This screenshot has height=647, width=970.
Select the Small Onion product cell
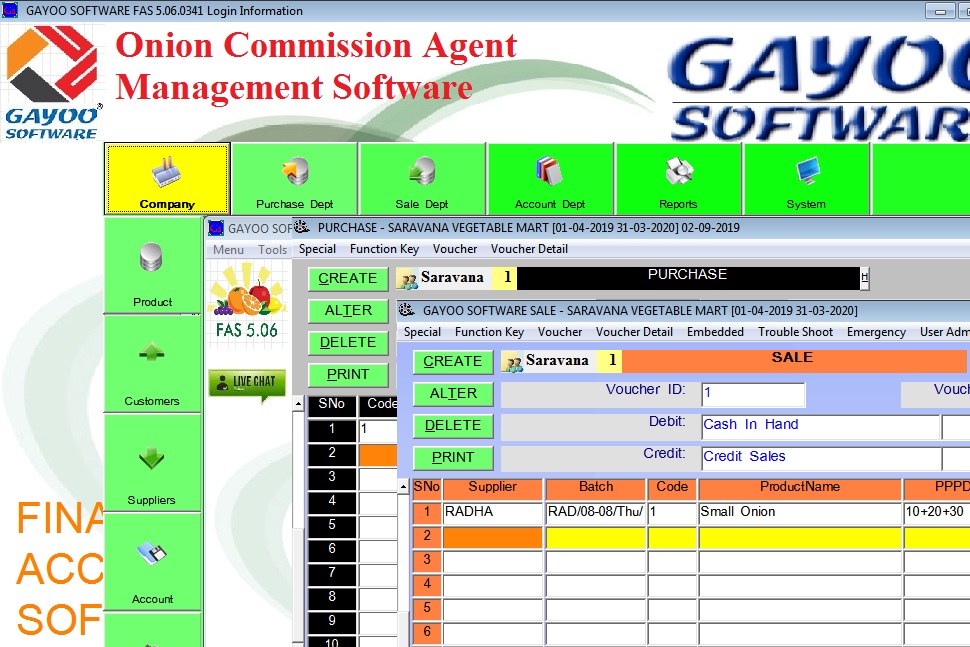pyautogui.click(x=800, y=512)
